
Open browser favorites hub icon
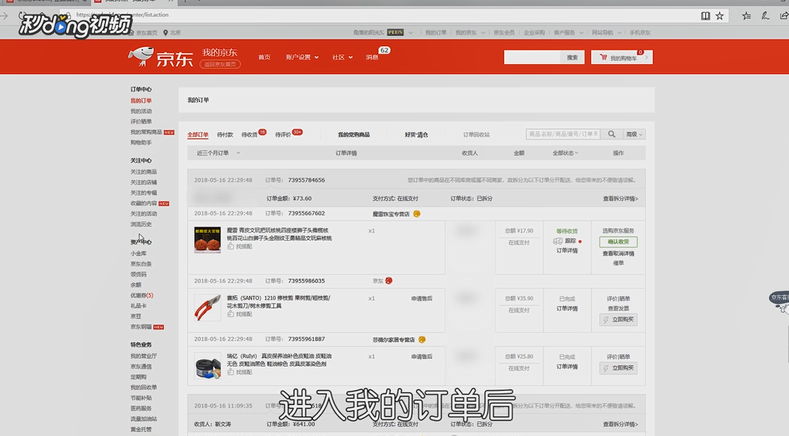point(746,16)
